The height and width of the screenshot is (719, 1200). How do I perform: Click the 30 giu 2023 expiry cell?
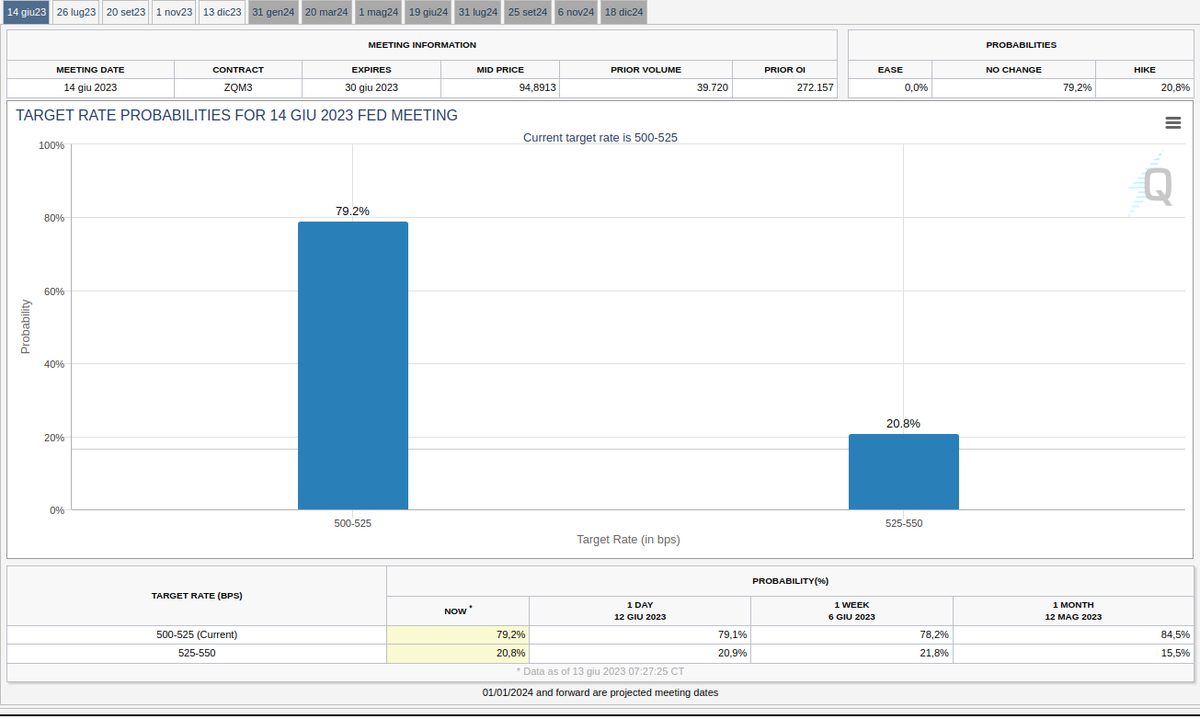click(371, 88)
